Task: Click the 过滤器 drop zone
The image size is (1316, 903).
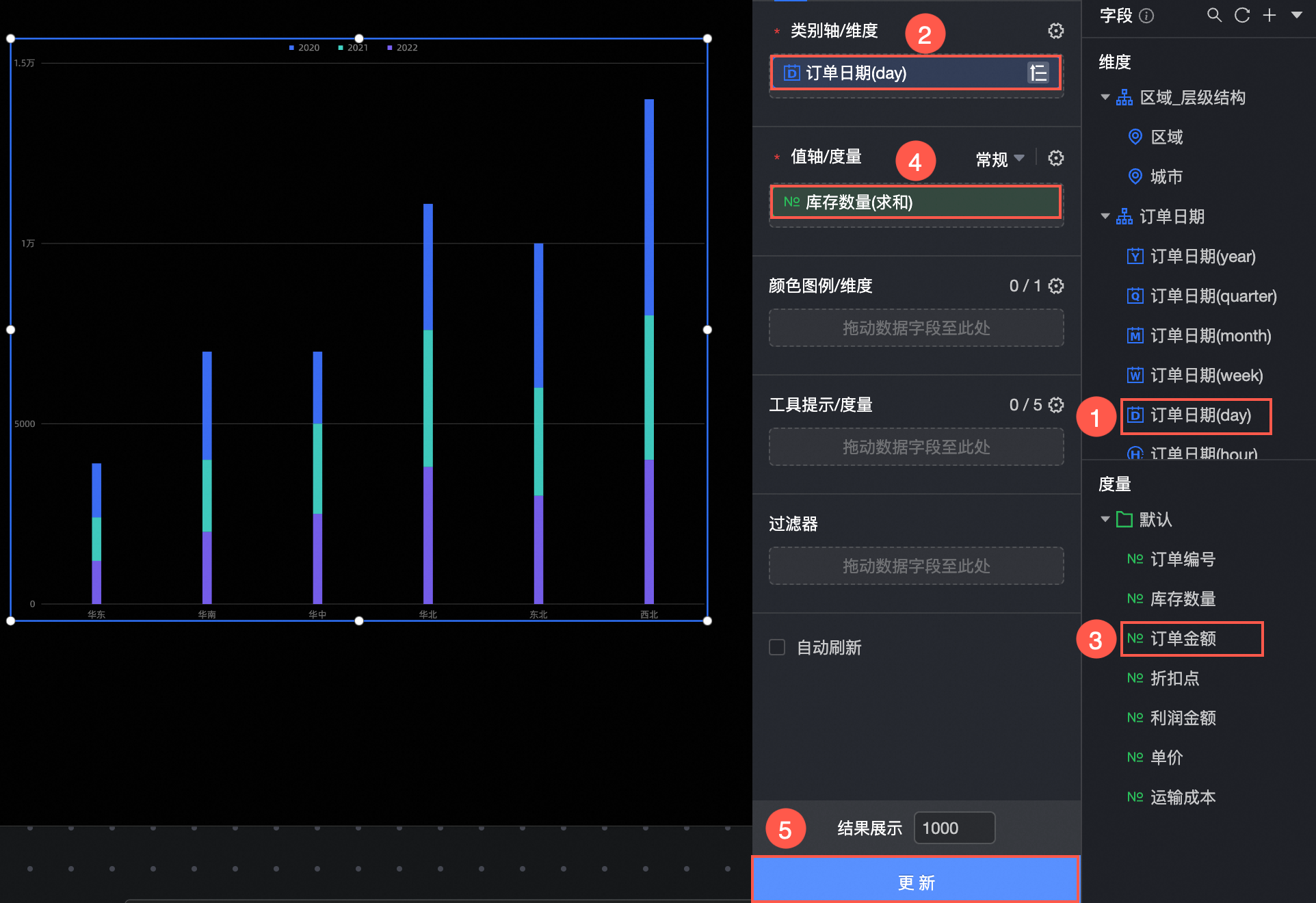Action: [x=916, y=566]
